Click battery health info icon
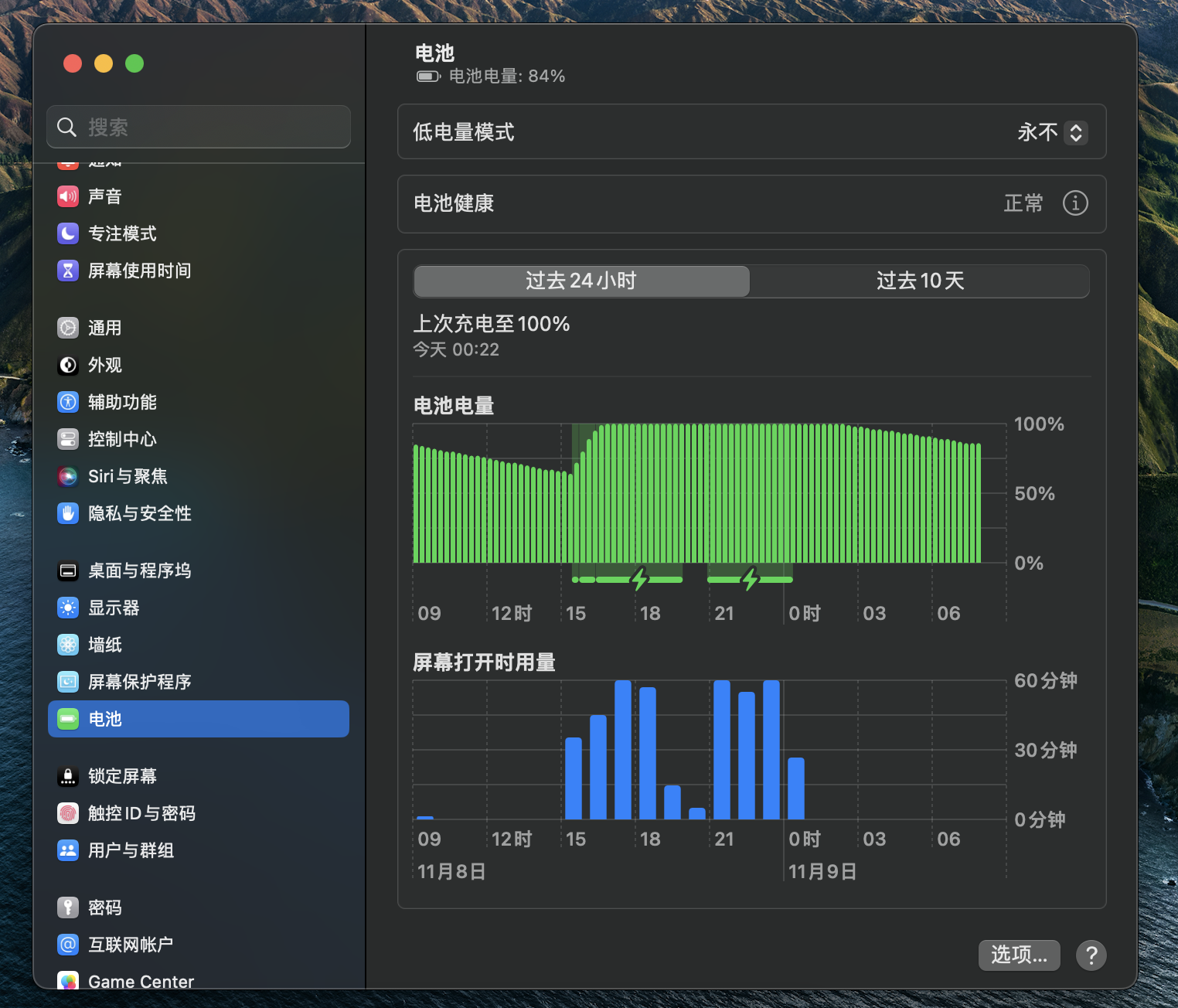1178x1008 pixels. pyautogui.click(x=1075, y=203)
